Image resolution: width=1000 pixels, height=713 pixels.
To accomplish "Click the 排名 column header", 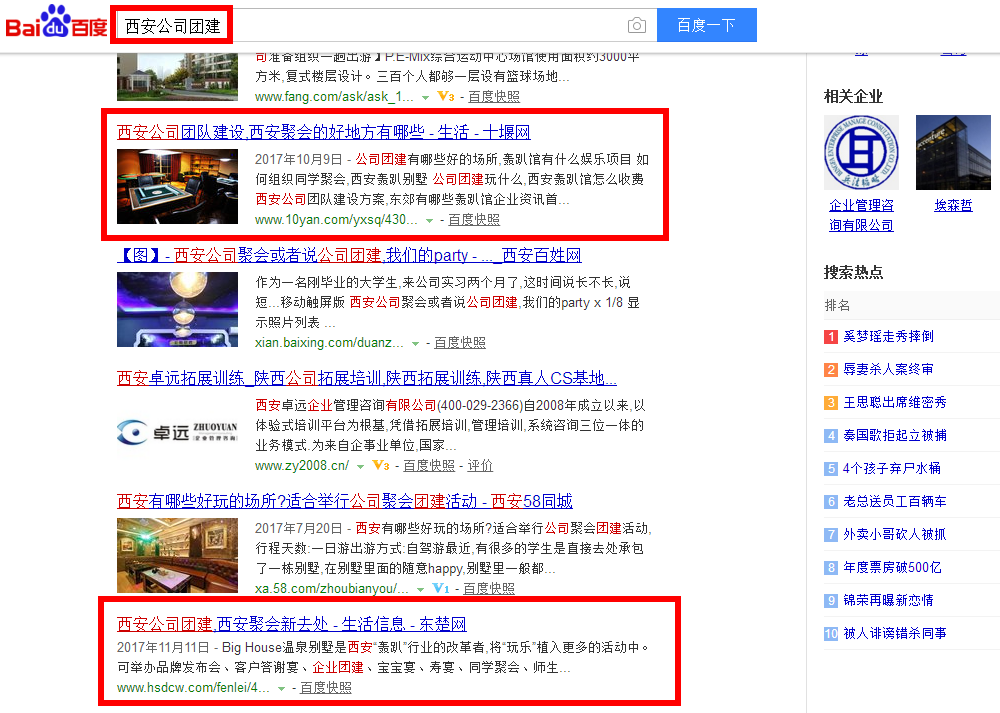I will 837,305.
